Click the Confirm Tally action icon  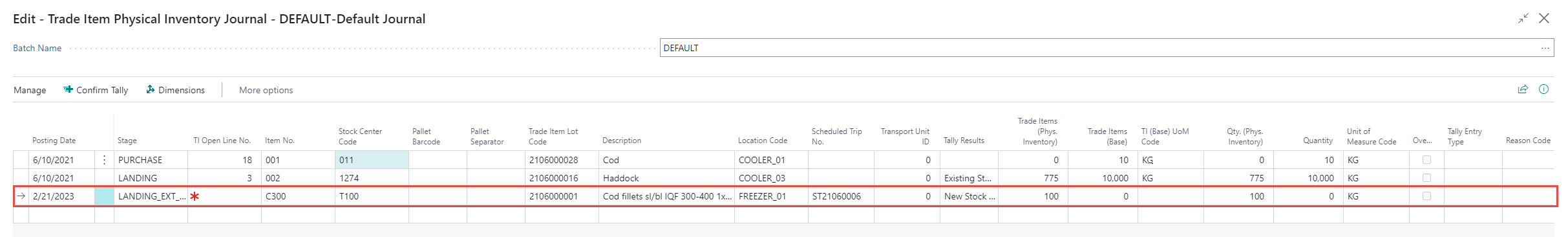point(68,90)
